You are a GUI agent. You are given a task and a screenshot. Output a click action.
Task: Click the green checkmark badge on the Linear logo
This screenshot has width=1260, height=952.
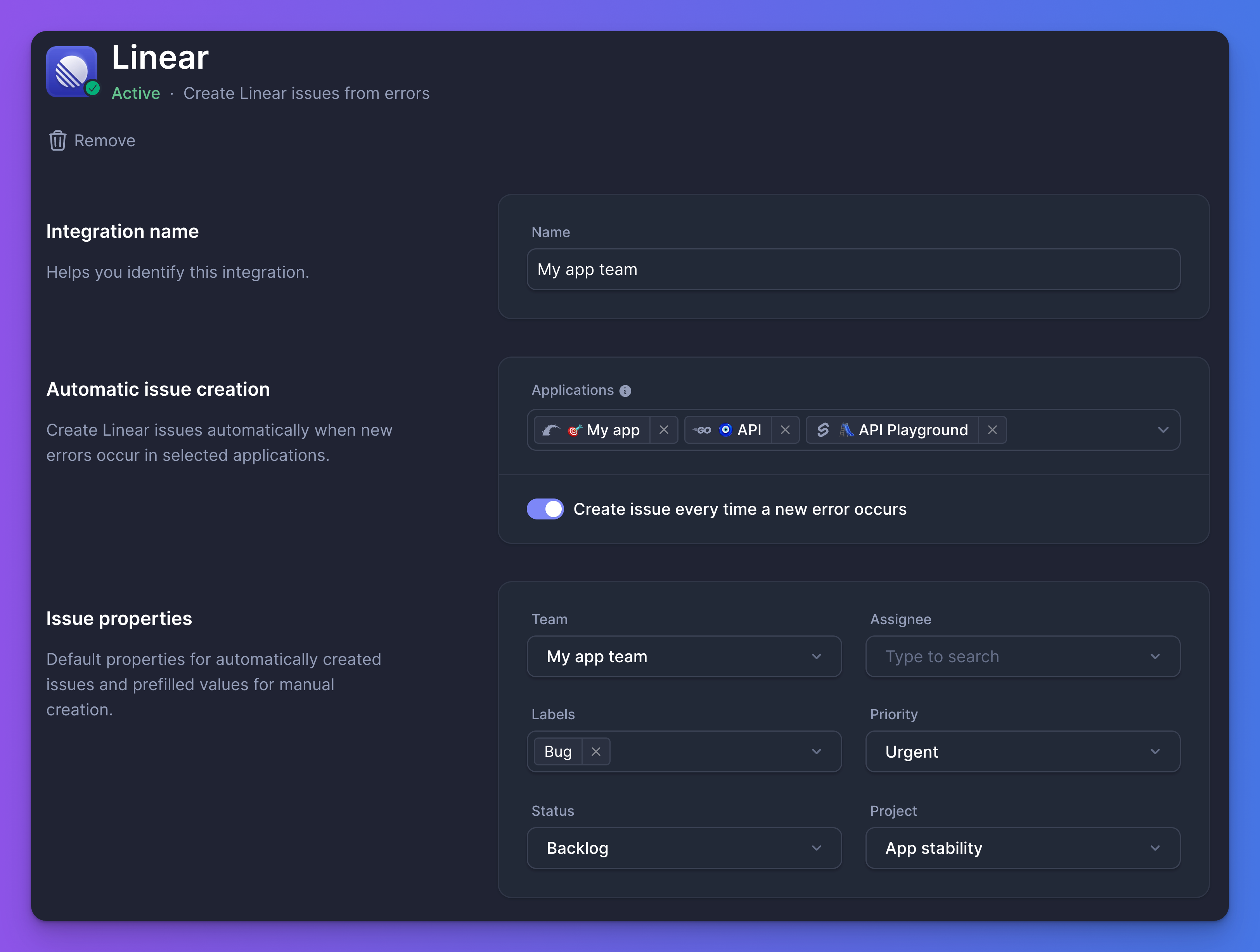(92, 88)
